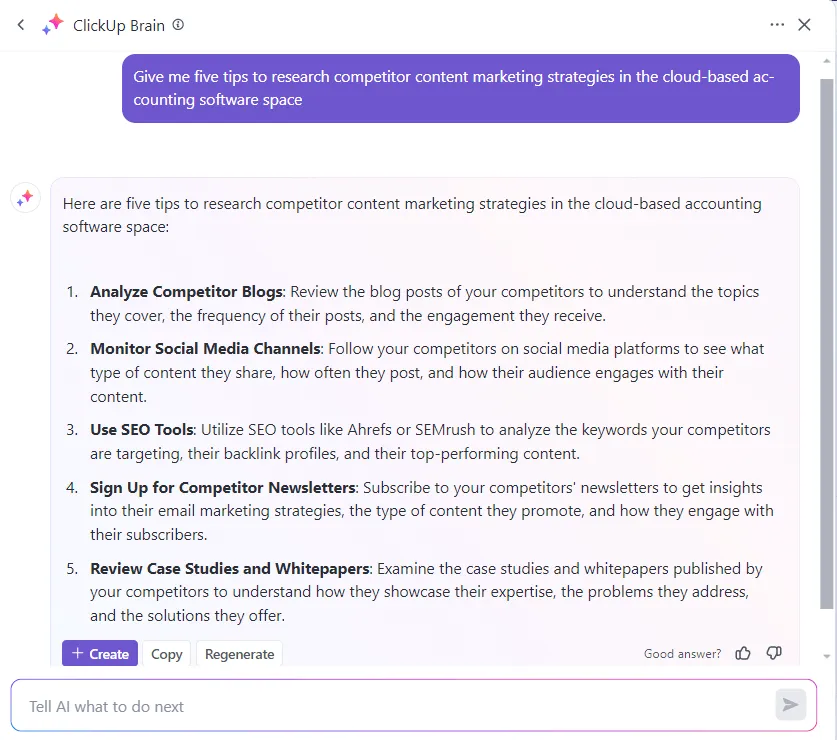
Task: Click the ClickUp Brain sparkle logo in header
Action: point(53,25)
